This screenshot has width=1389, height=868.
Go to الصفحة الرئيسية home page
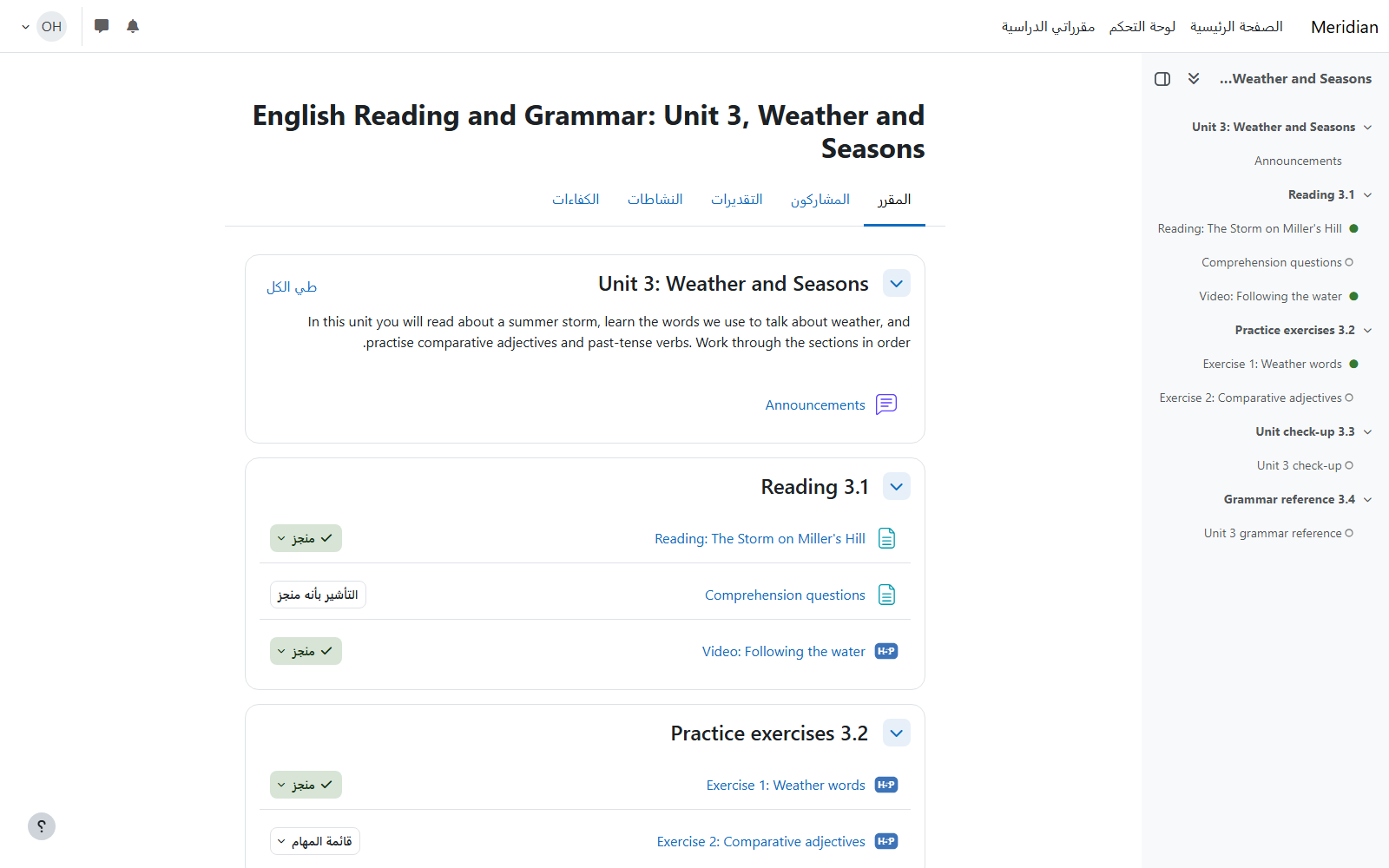click(1236, 26)
